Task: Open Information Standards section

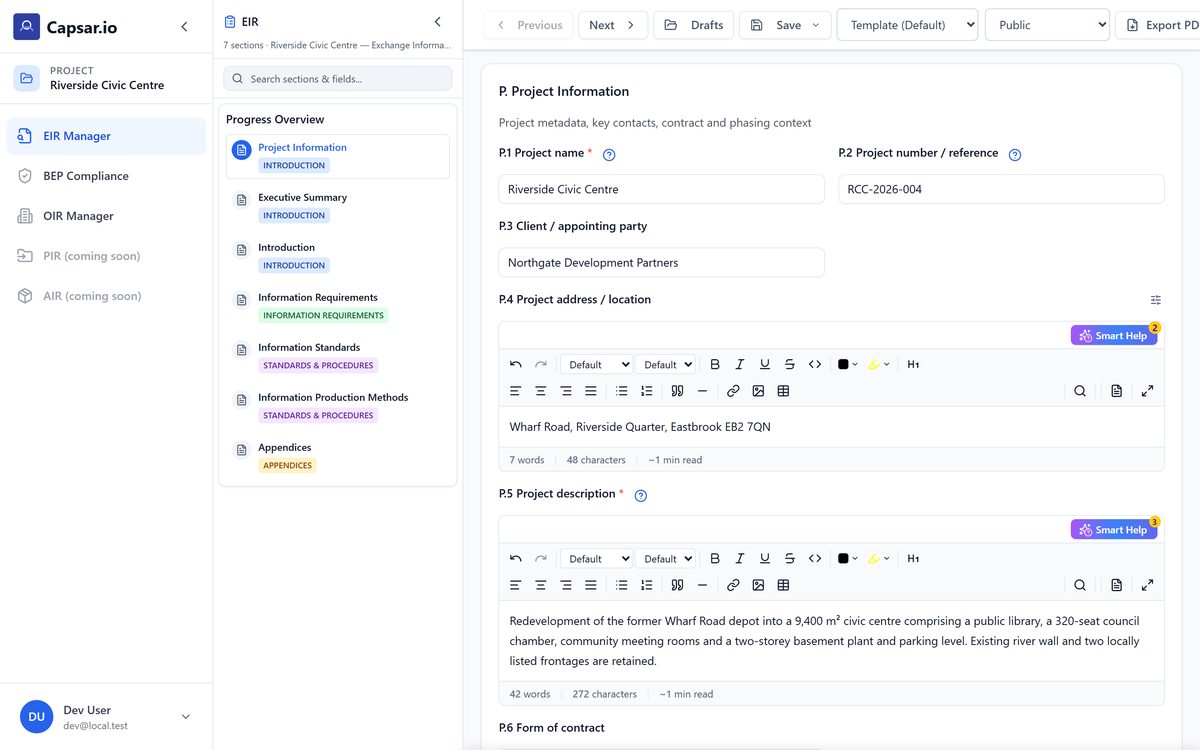Action: (x=338, y=356)
